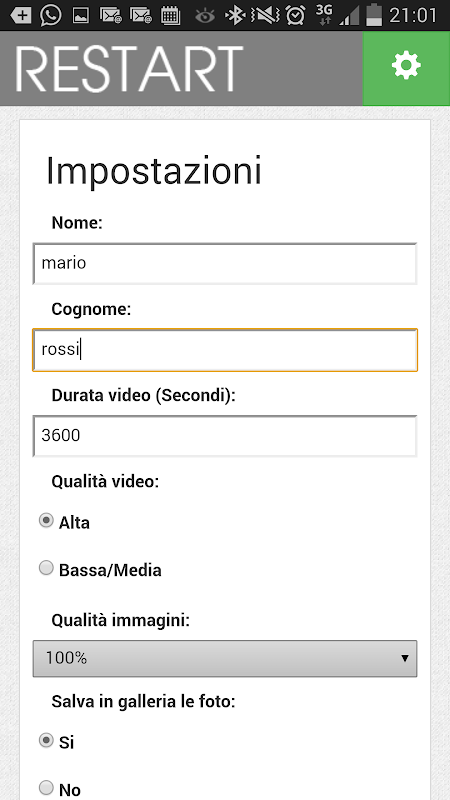Select Alta video quality radio button
The width and height of the screenshot is (450, 800).
tap(46, 521)
